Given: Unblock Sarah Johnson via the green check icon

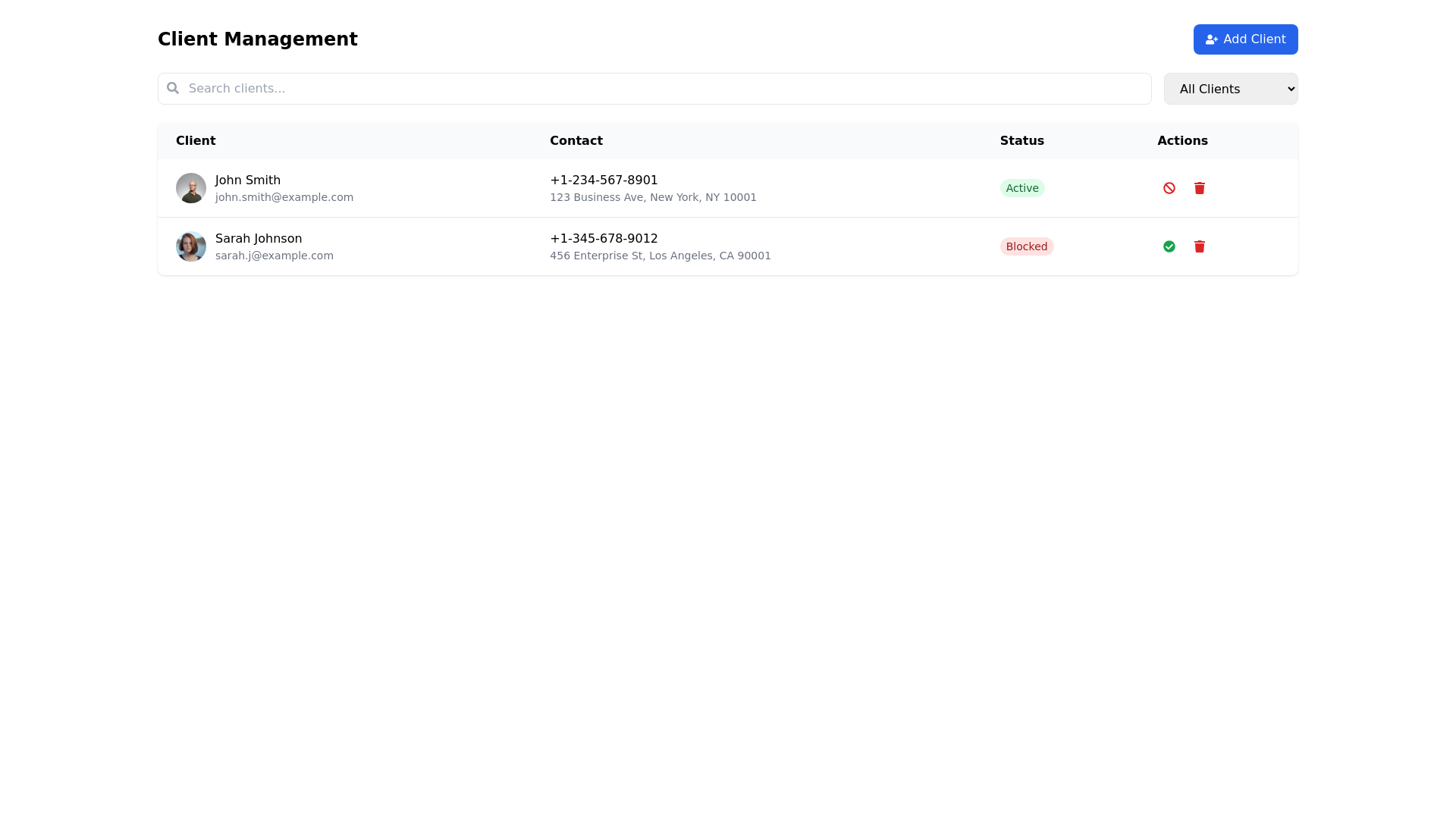Looking at the screenshot, I should coord(1169,246).
